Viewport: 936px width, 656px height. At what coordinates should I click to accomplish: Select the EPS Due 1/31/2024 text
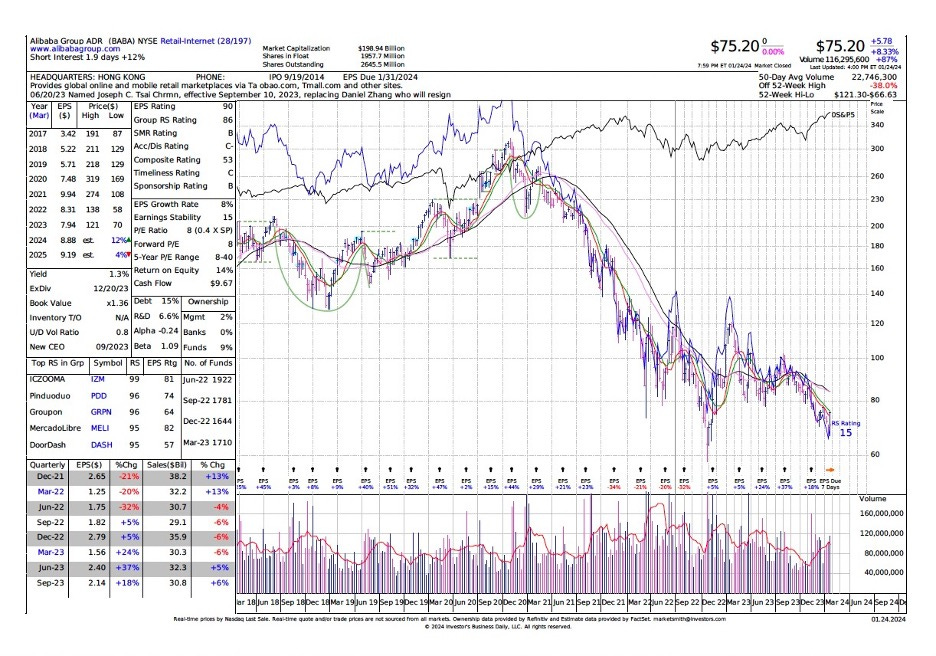click(x=380, y=77)
